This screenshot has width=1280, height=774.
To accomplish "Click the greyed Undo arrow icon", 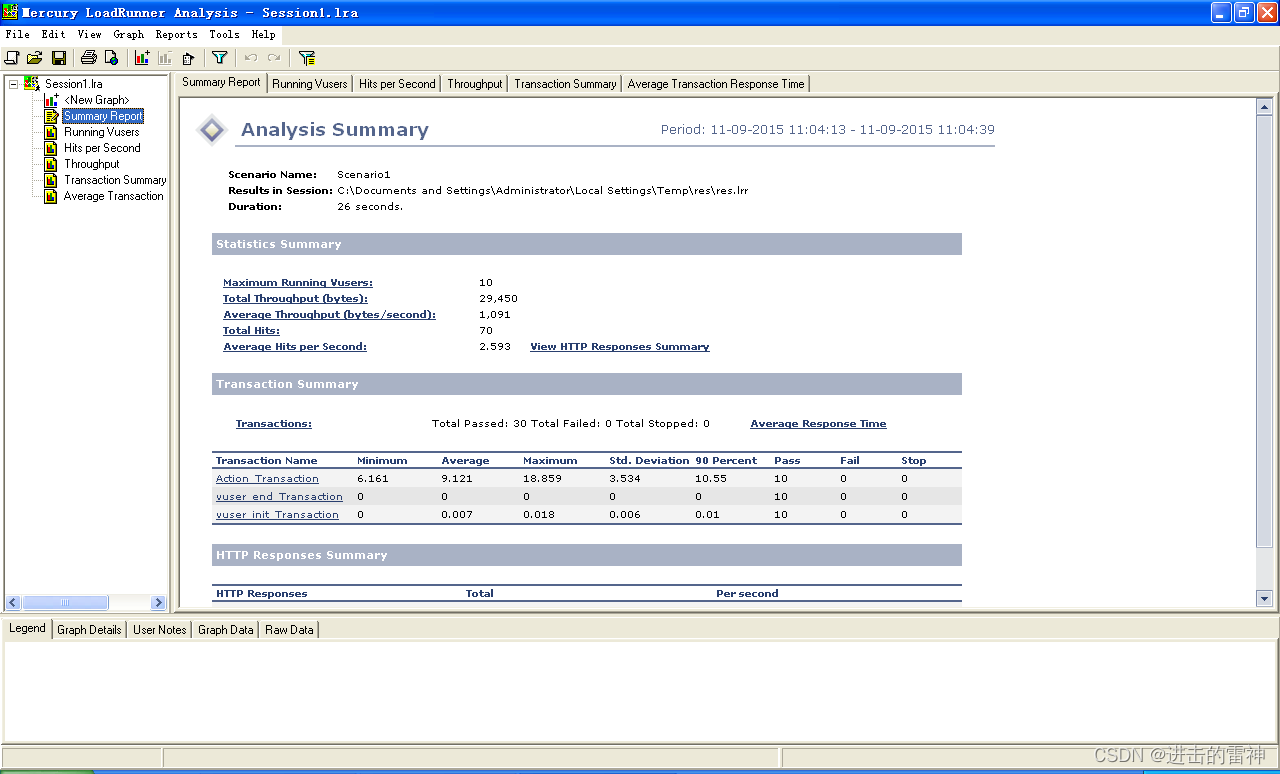I will coord(251,58).
